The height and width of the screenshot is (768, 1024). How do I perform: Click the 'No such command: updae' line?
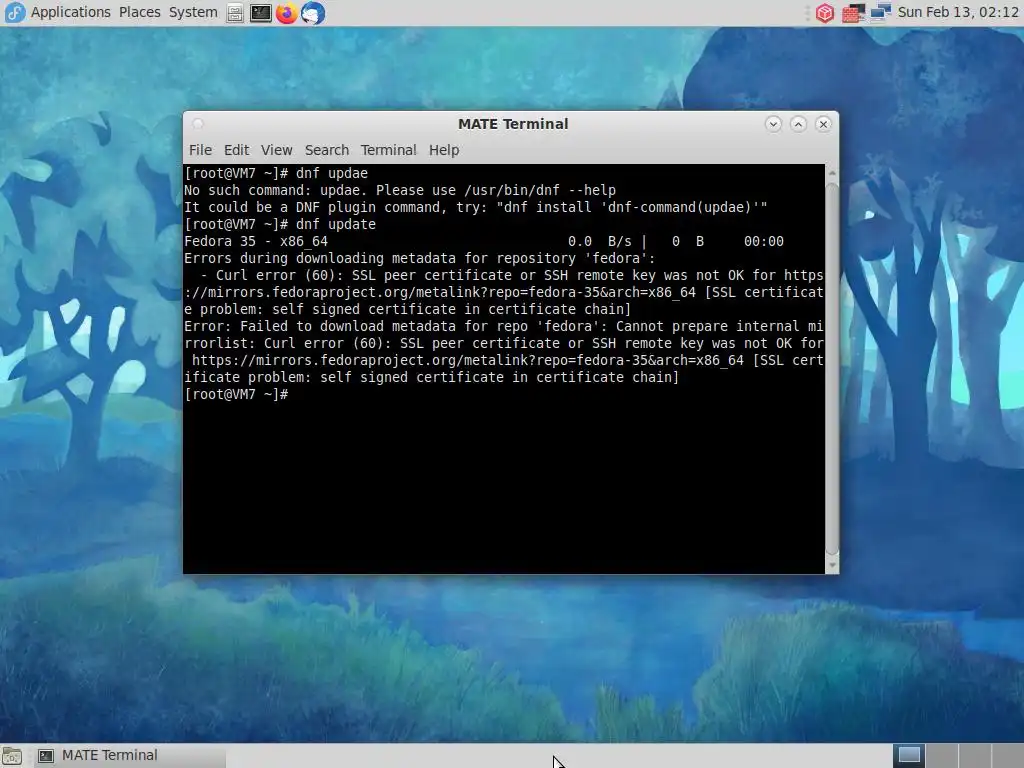pyautogui.click(x=400, y=190)
